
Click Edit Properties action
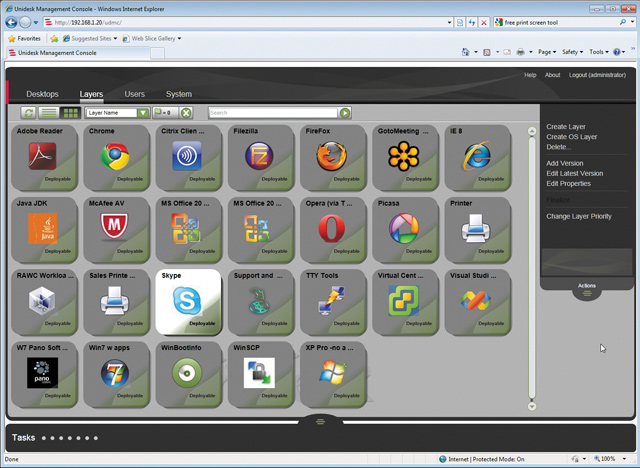point(569,184)
